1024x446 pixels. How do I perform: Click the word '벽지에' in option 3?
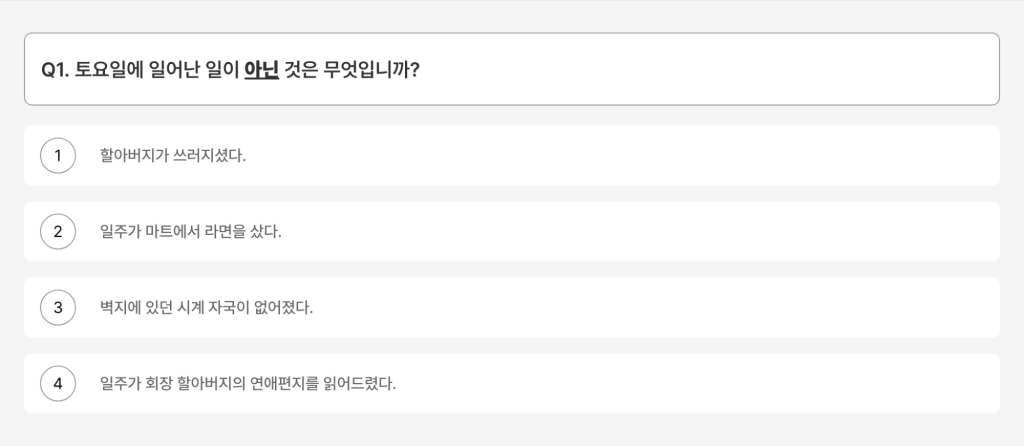pos(119,307)
